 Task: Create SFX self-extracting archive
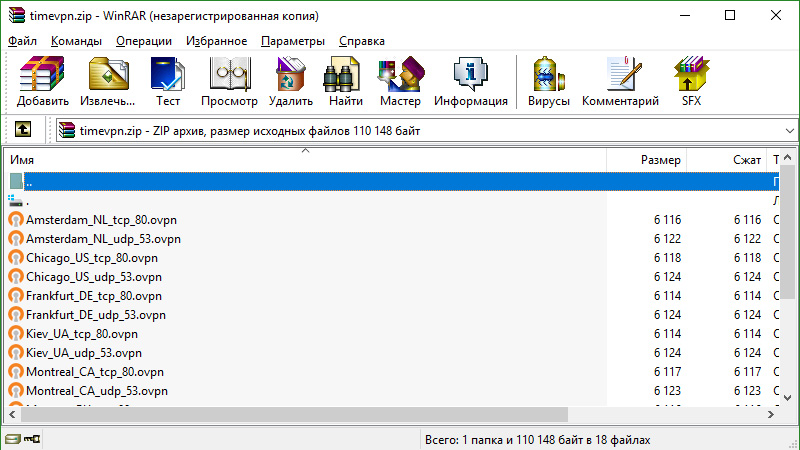(691, 81)
